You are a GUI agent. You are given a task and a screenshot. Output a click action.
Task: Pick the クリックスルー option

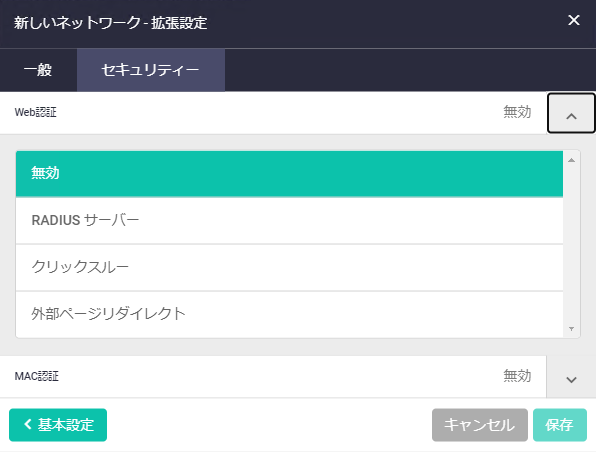289,267
